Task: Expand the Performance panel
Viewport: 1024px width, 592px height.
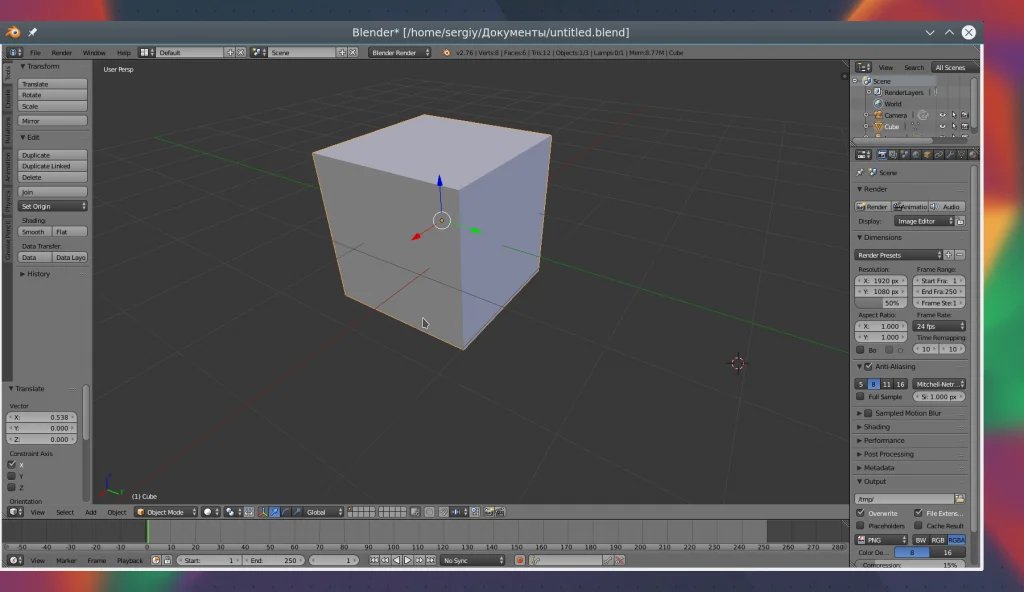Action: point(884,440)
